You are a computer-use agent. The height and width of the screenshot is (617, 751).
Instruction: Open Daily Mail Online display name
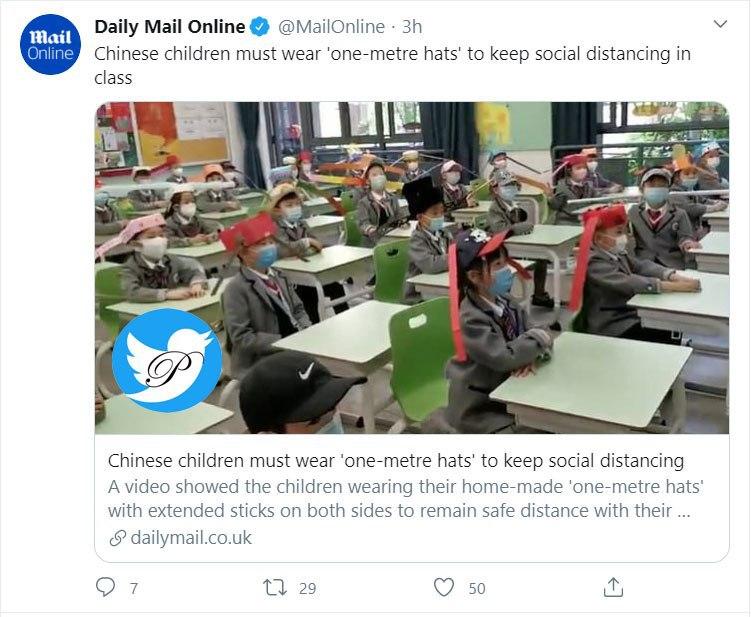tap(170, 27)
